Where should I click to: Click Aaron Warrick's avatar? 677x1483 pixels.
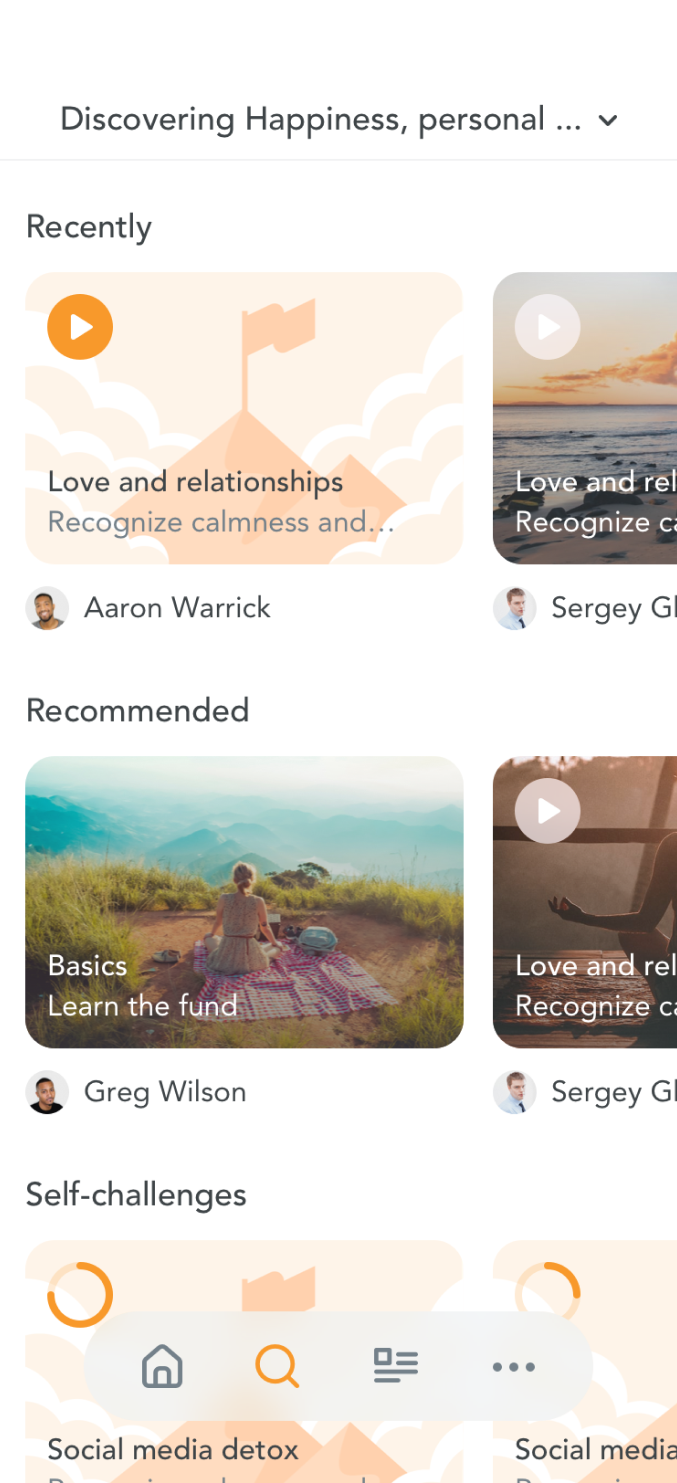pos(47,608)
